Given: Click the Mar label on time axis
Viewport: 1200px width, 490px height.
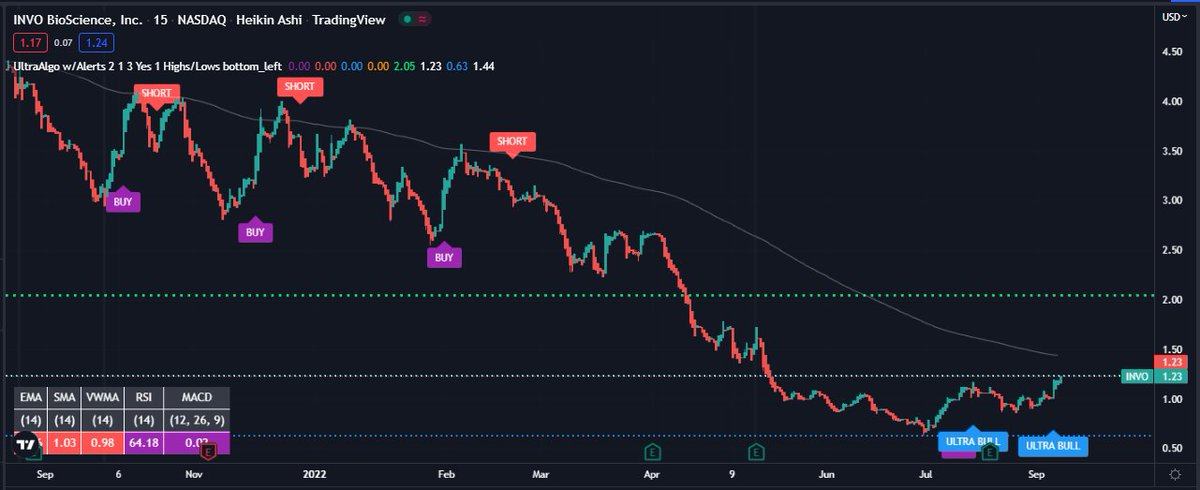Looking at the screenshot, I should click(543, 477).
